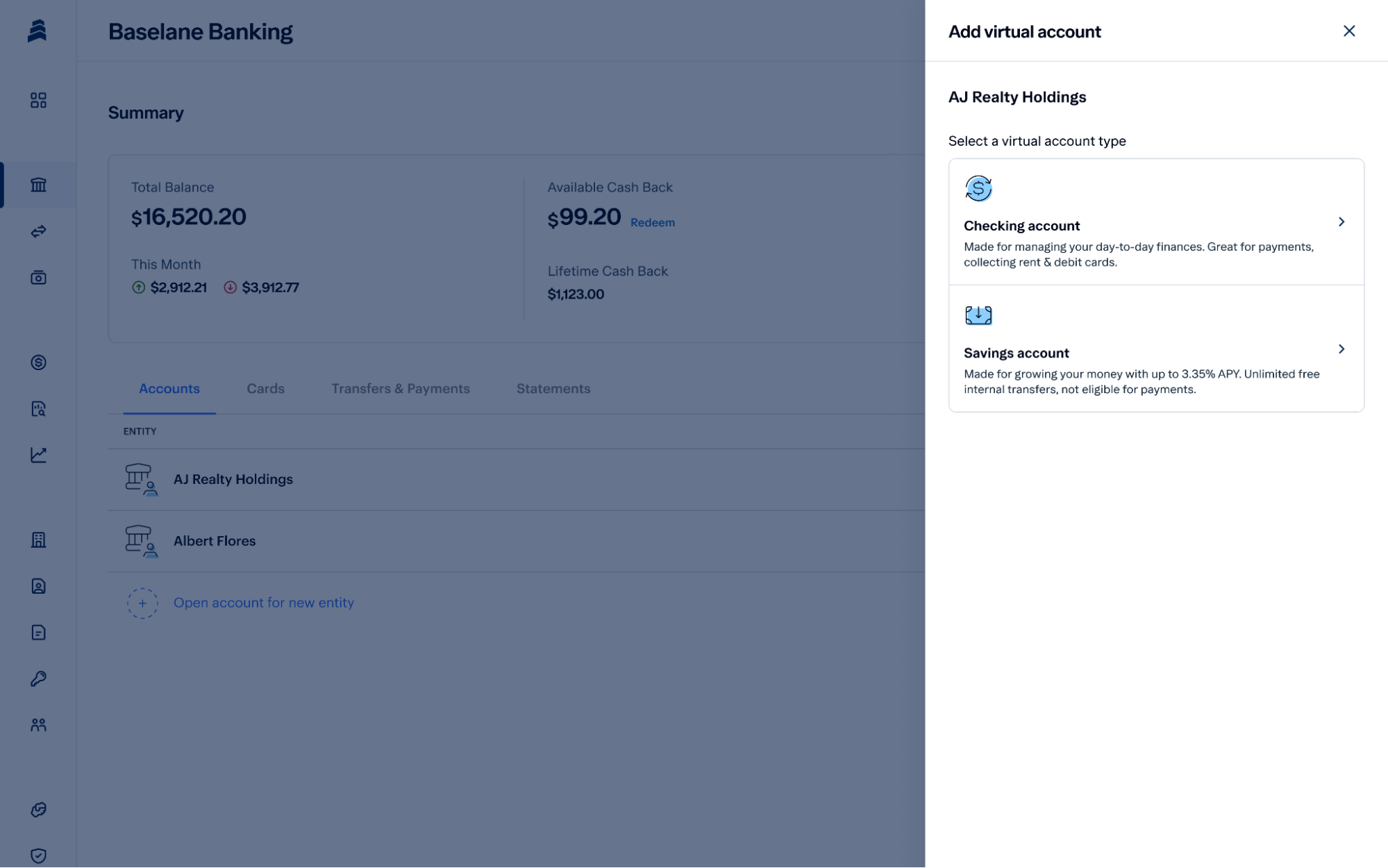Screen dimensions: 1388x868
Task: Click the AJ Realty Holdings entity icon
Action: coord(141,480)
